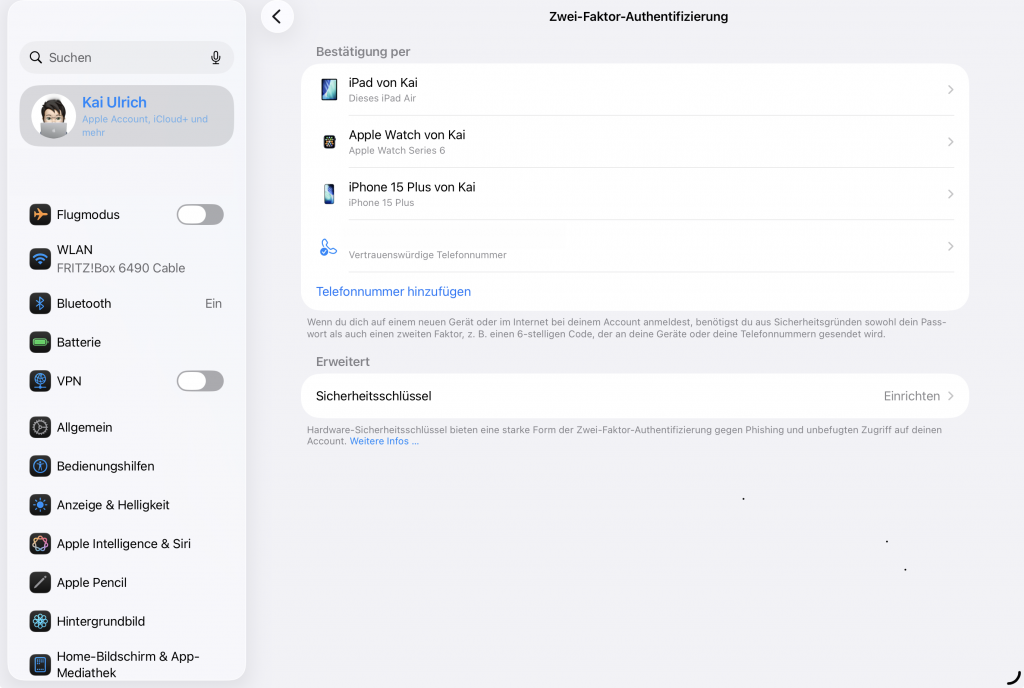This screenshot has height=688, width=1024.
Task: Click the Hintergrundbild icon
Action: click(x=40, y=621)
